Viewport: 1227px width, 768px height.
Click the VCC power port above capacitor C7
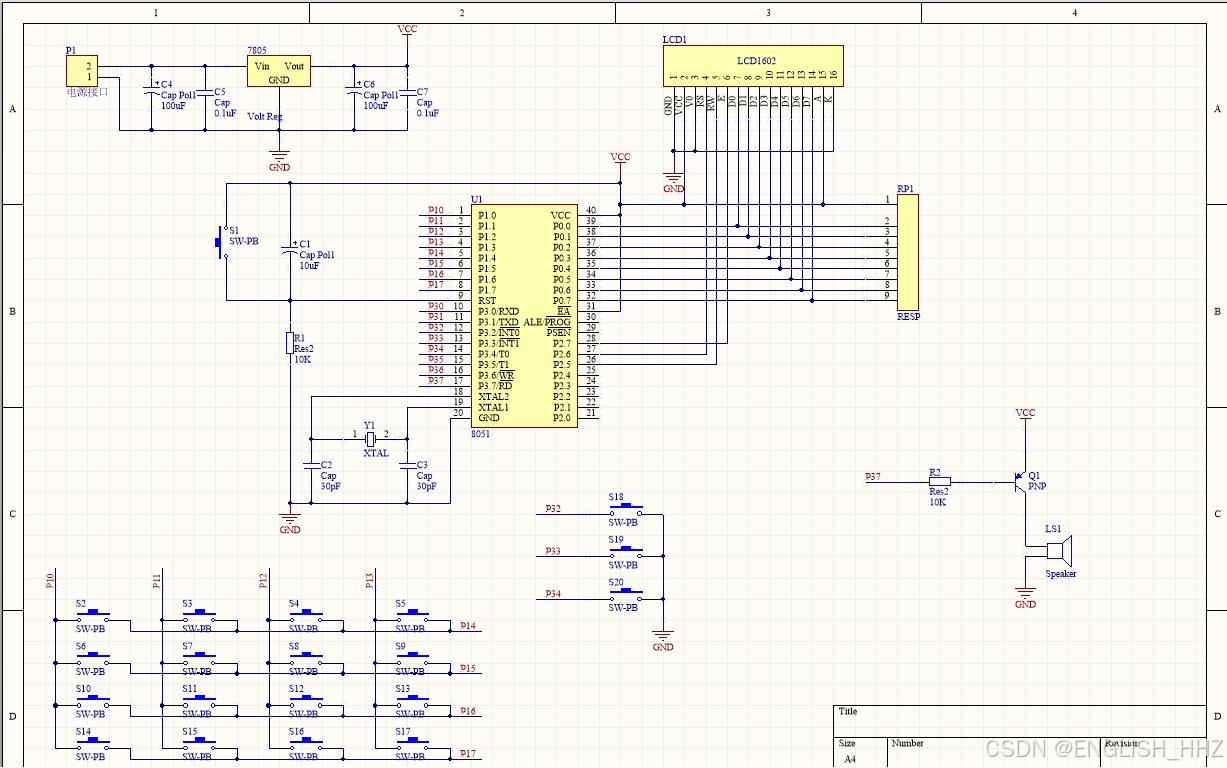pyautogui.click(x=407, y=33)
